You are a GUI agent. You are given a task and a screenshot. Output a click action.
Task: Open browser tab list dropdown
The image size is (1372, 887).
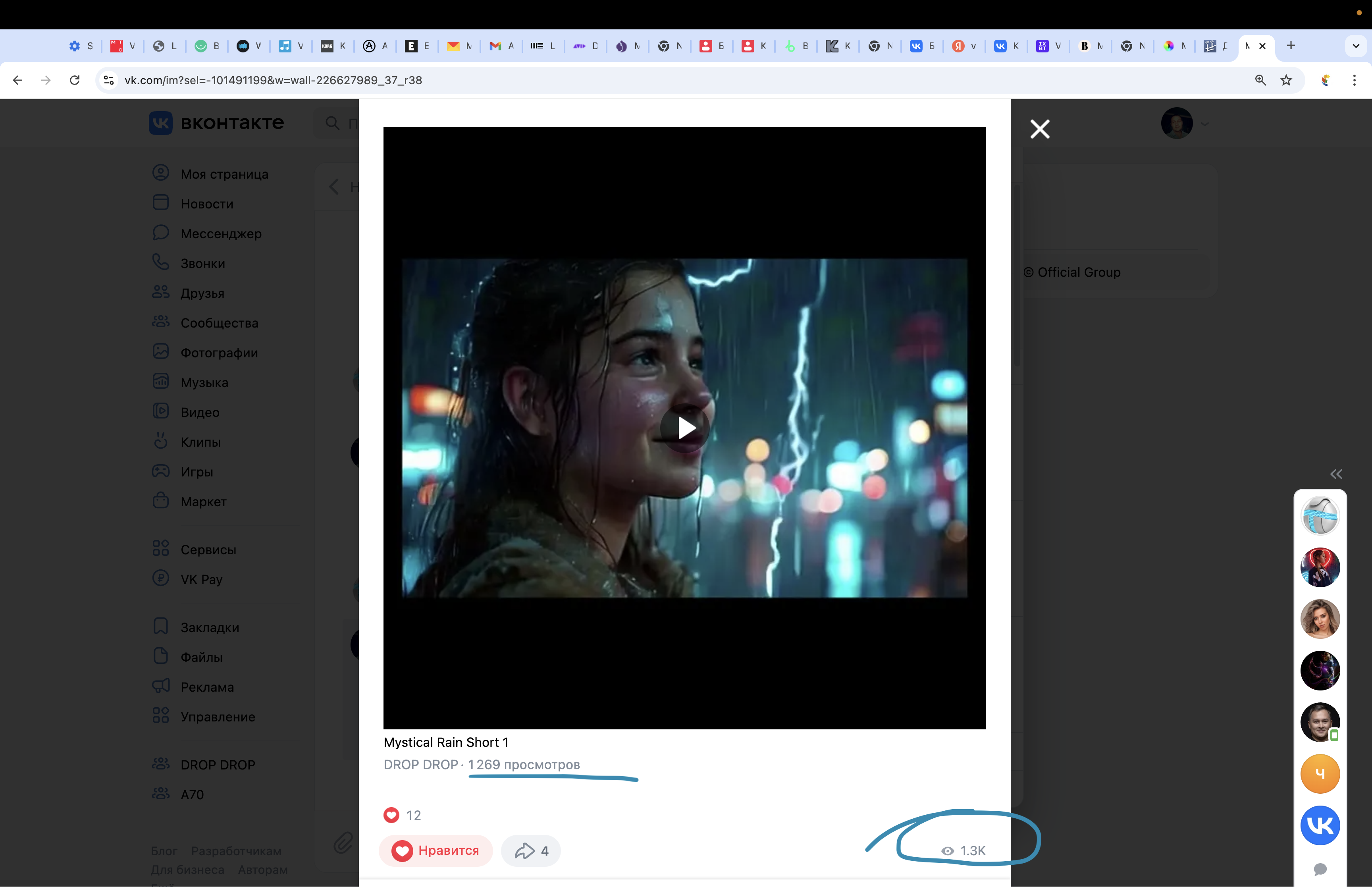[x=1355, y=46]
